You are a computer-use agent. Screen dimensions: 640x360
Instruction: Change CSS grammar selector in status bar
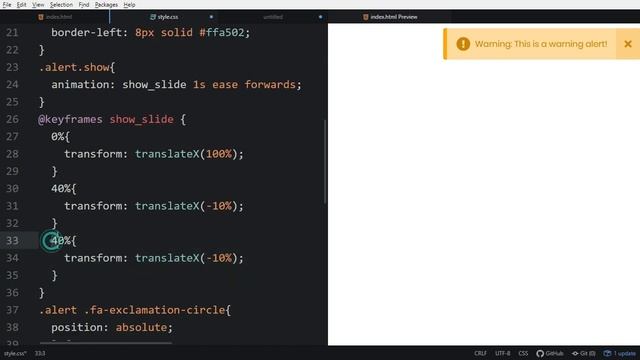click(x=523, y=353)
